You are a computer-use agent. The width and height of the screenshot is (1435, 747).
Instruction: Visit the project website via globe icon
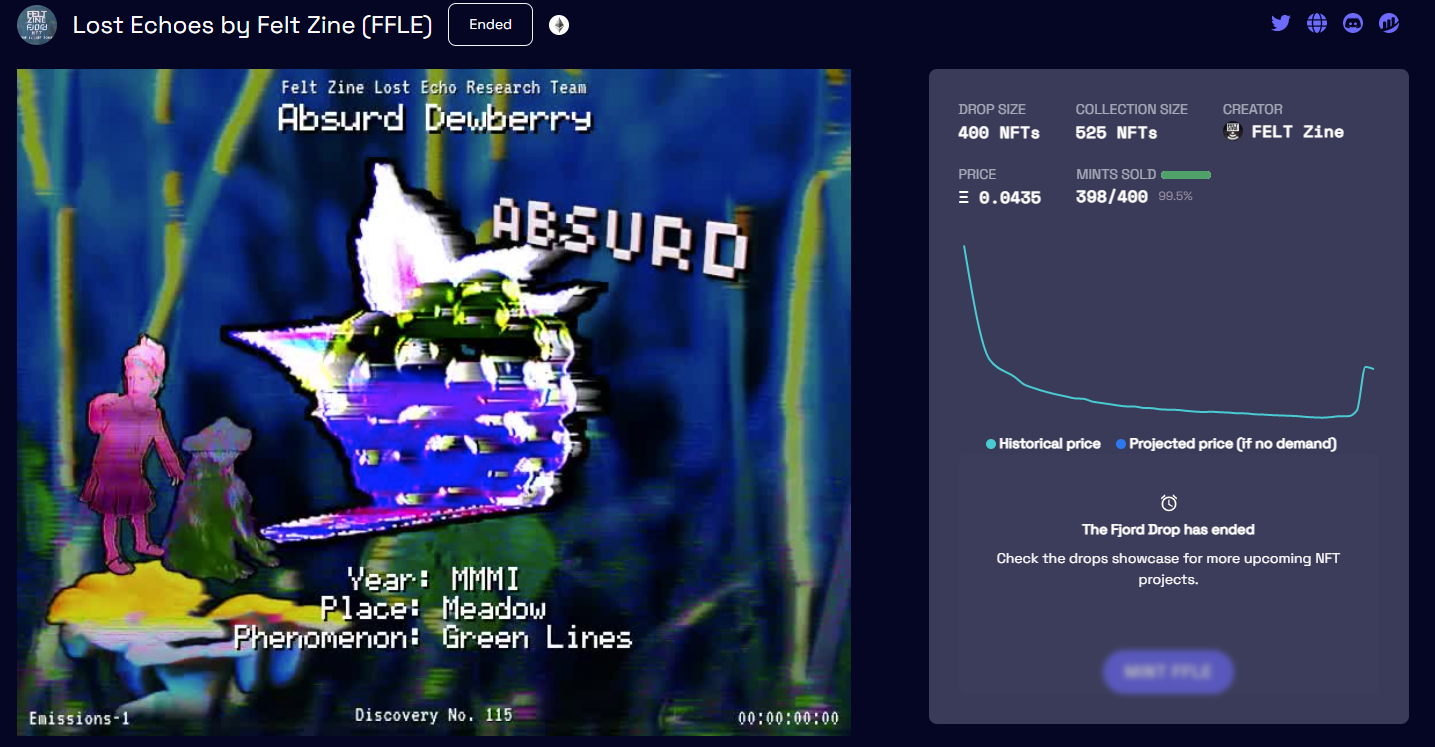point(1317,23)
